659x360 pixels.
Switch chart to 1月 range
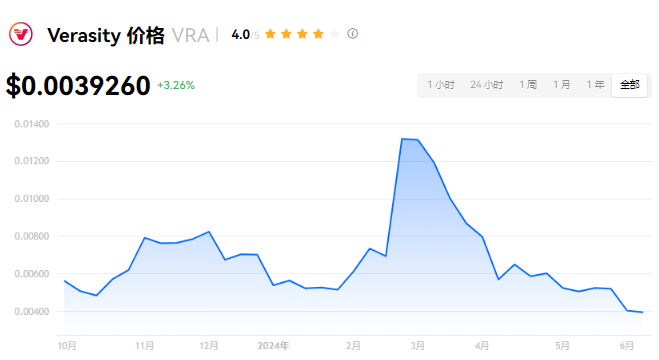click(561, 85)
